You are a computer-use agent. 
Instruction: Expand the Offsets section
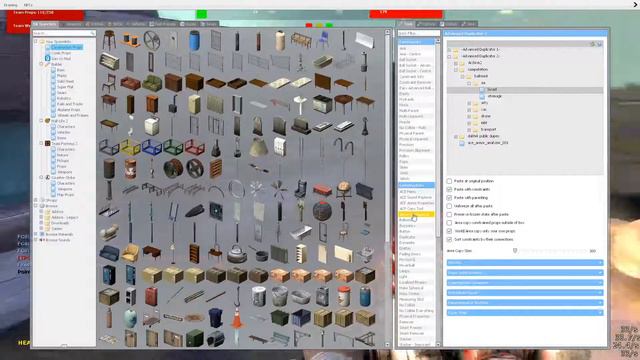pos(525,262)
